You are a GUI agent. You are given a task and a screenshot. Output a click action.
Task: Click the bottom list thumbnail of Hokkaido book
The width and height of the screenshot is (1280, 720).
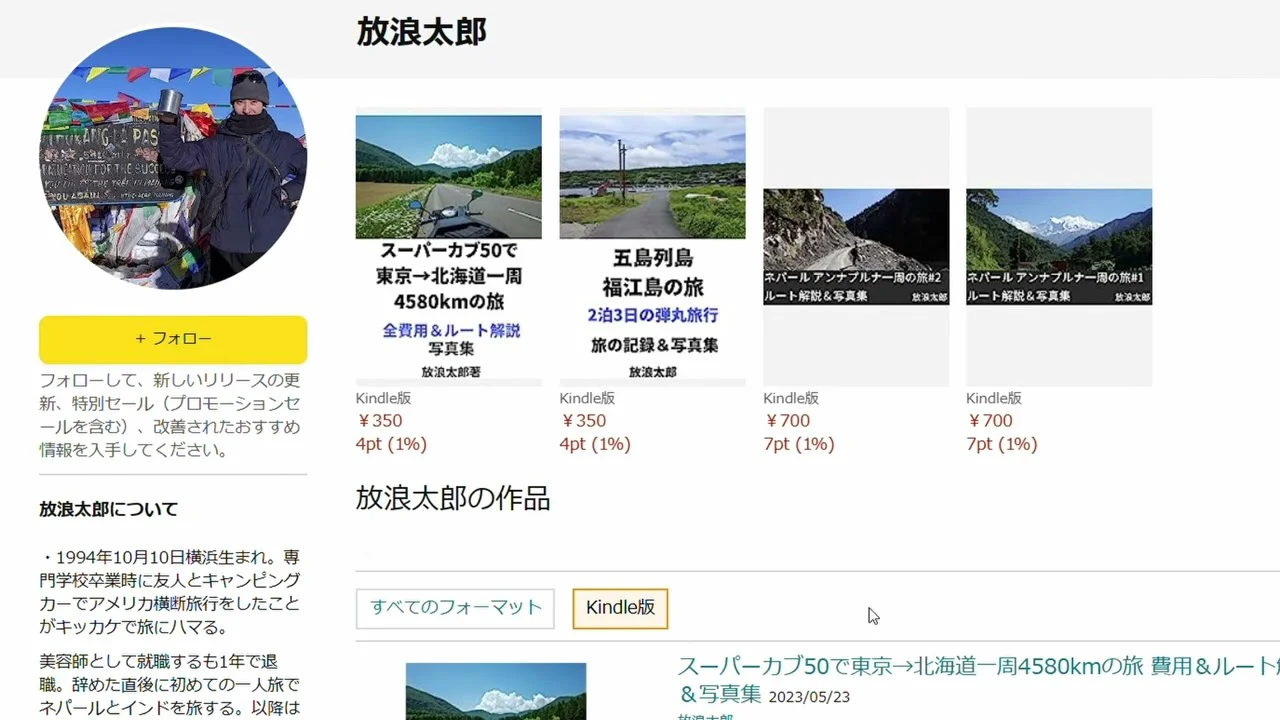coord(496,692)
